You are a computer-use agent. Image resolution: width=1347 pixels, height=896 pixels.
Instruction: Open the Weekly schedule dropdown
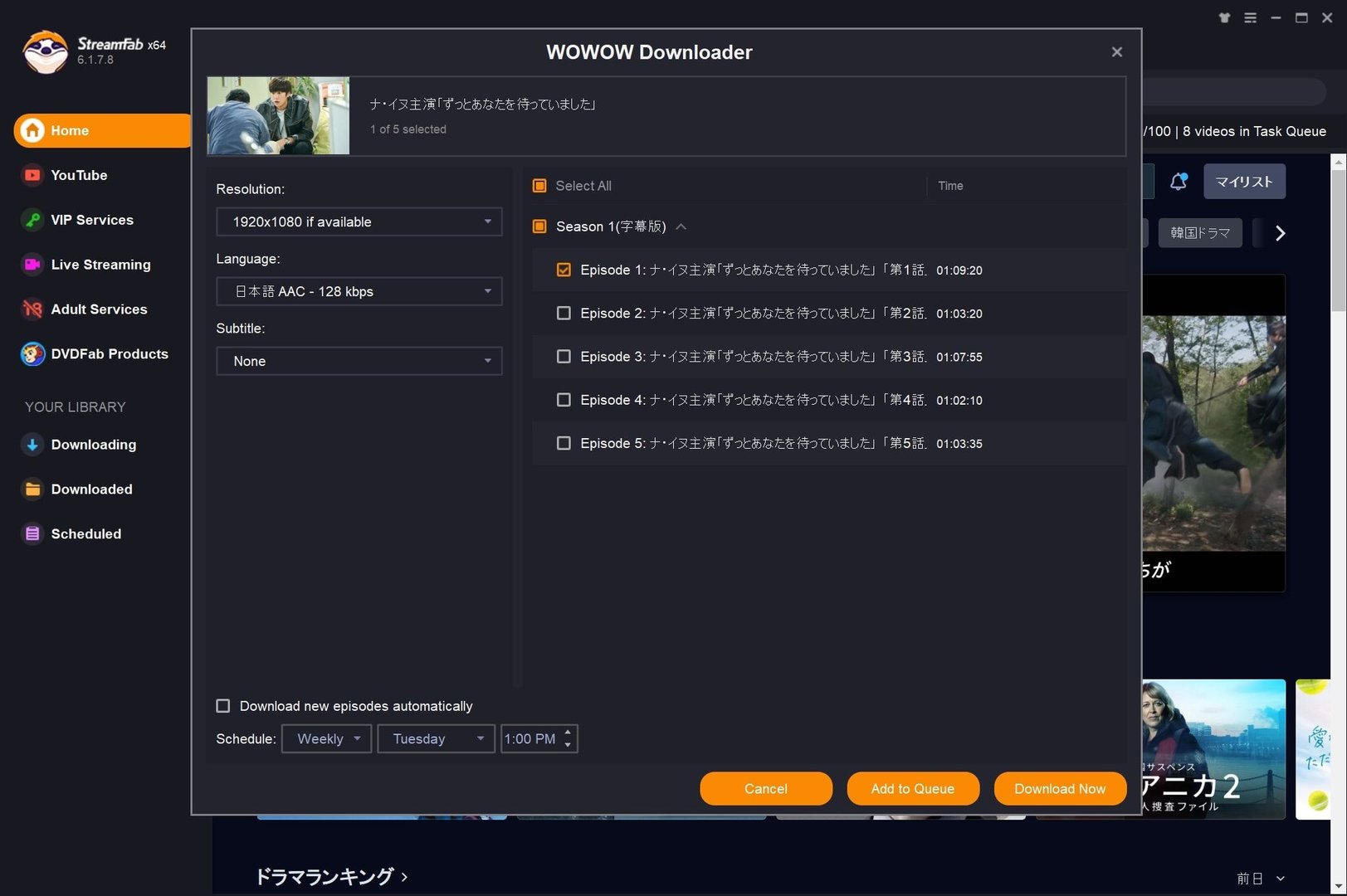tap(327, 738)
